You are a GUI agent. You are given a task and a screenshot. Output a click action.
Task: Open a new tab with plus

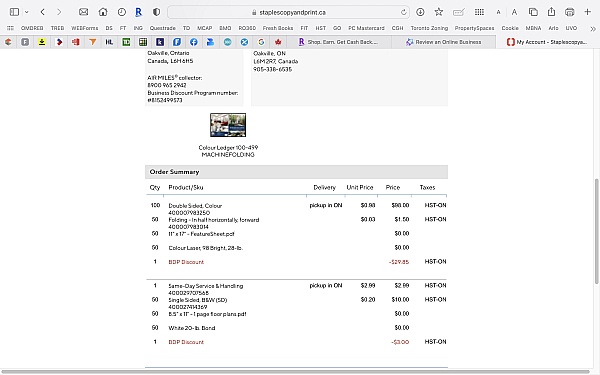588,12
